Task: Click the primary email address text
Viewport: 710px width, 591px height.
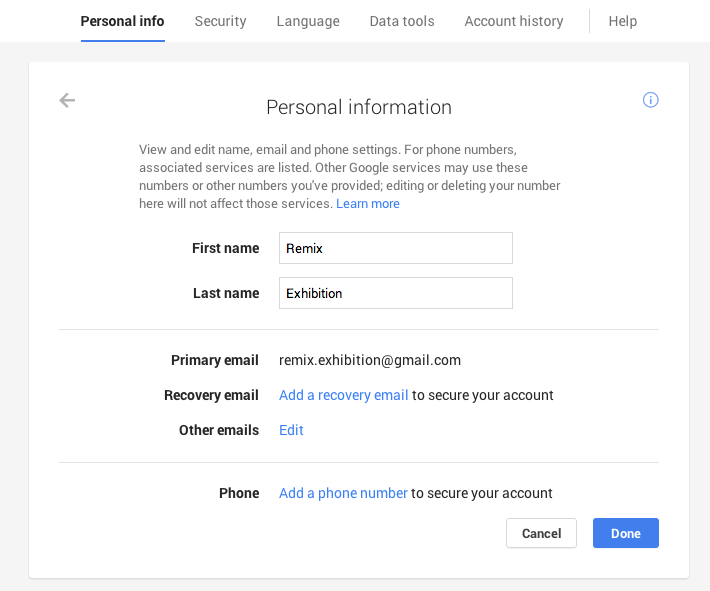Action: [x=370, y=360]
